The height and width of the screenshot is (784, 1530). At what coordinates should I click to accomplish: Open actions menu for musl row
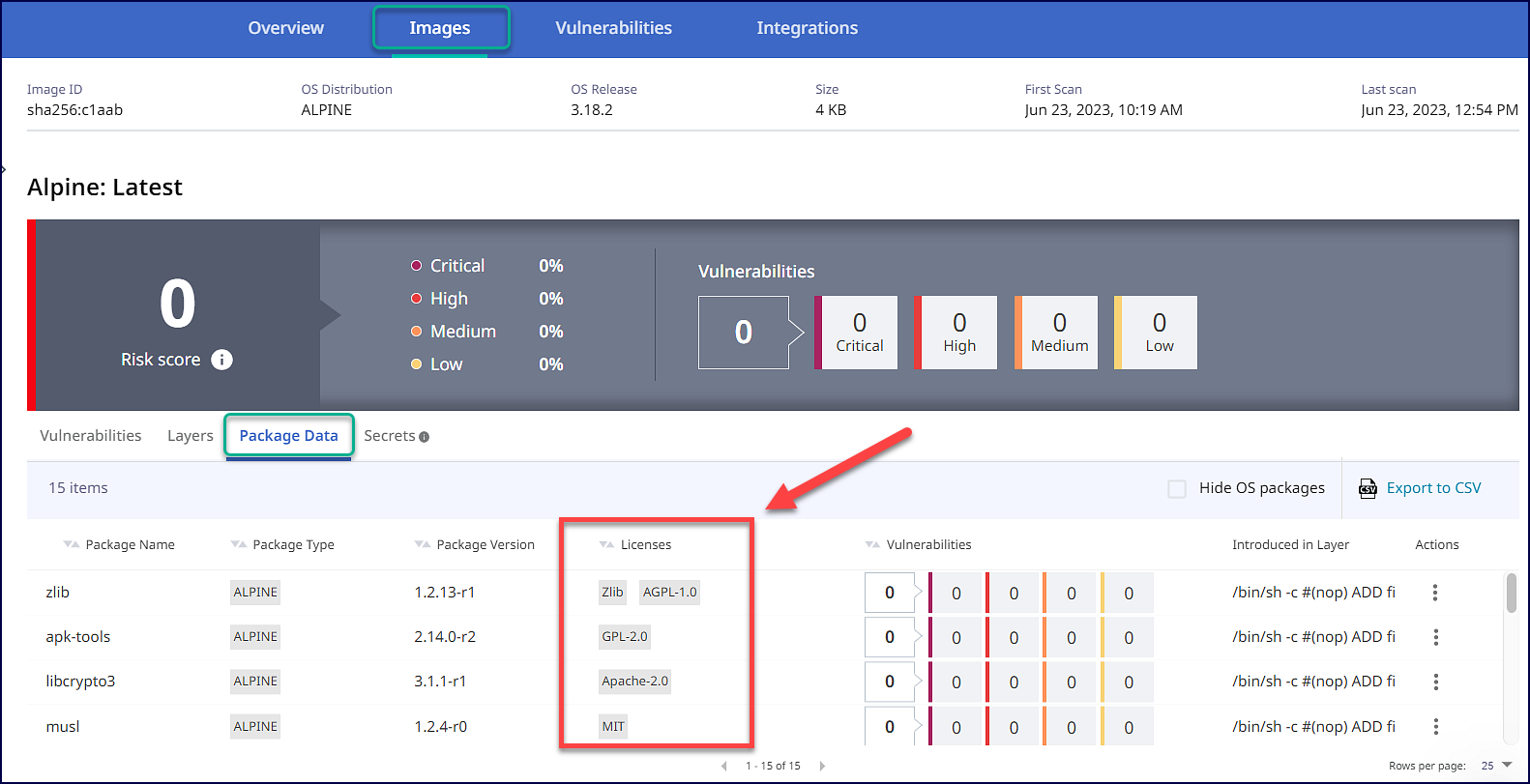1435,727
